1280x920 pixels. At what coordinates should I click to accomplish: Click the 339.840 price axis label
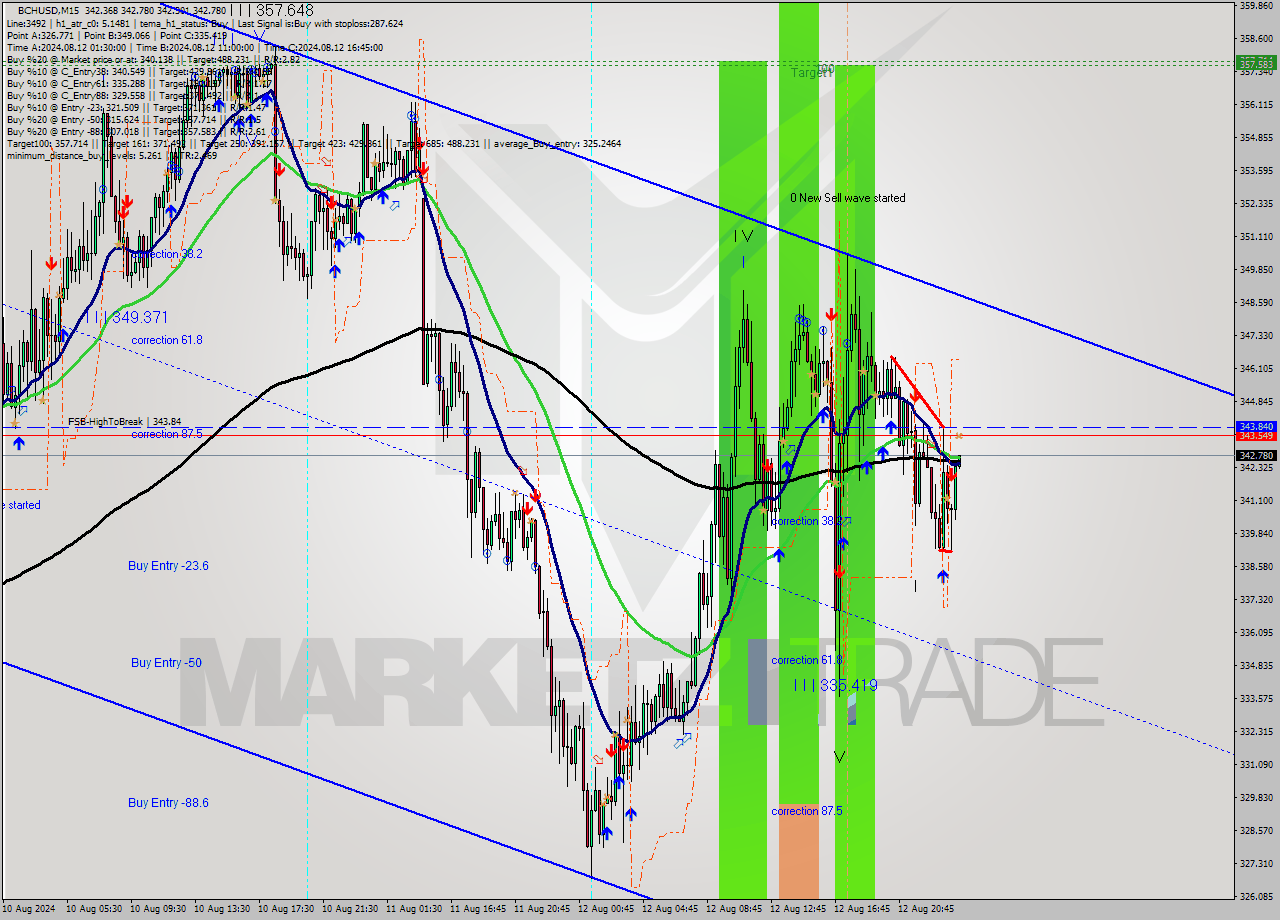click(1256, 533)
